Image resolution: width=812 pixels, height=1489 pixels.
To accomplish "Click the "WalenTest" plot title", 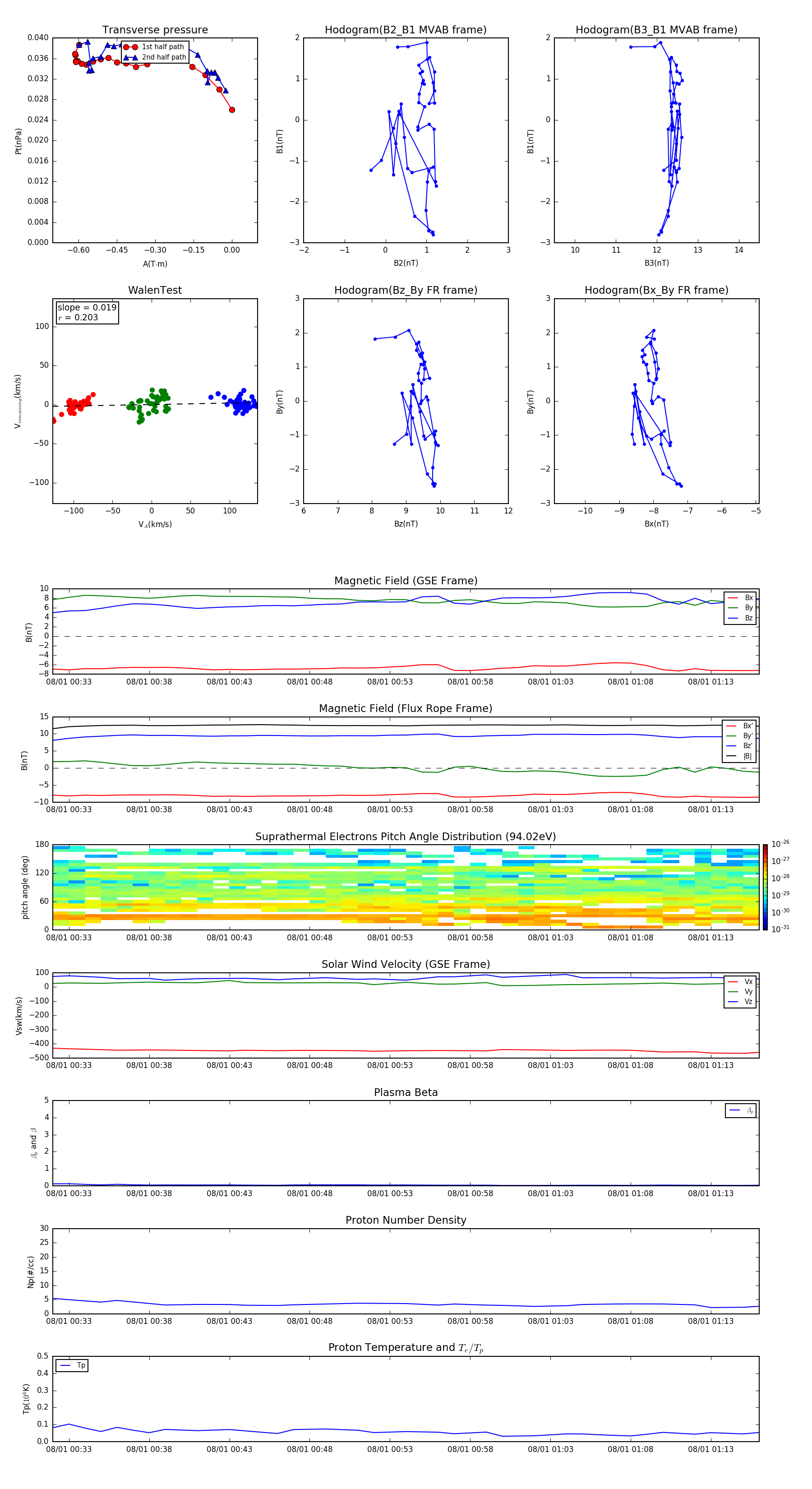I will 155,290.
